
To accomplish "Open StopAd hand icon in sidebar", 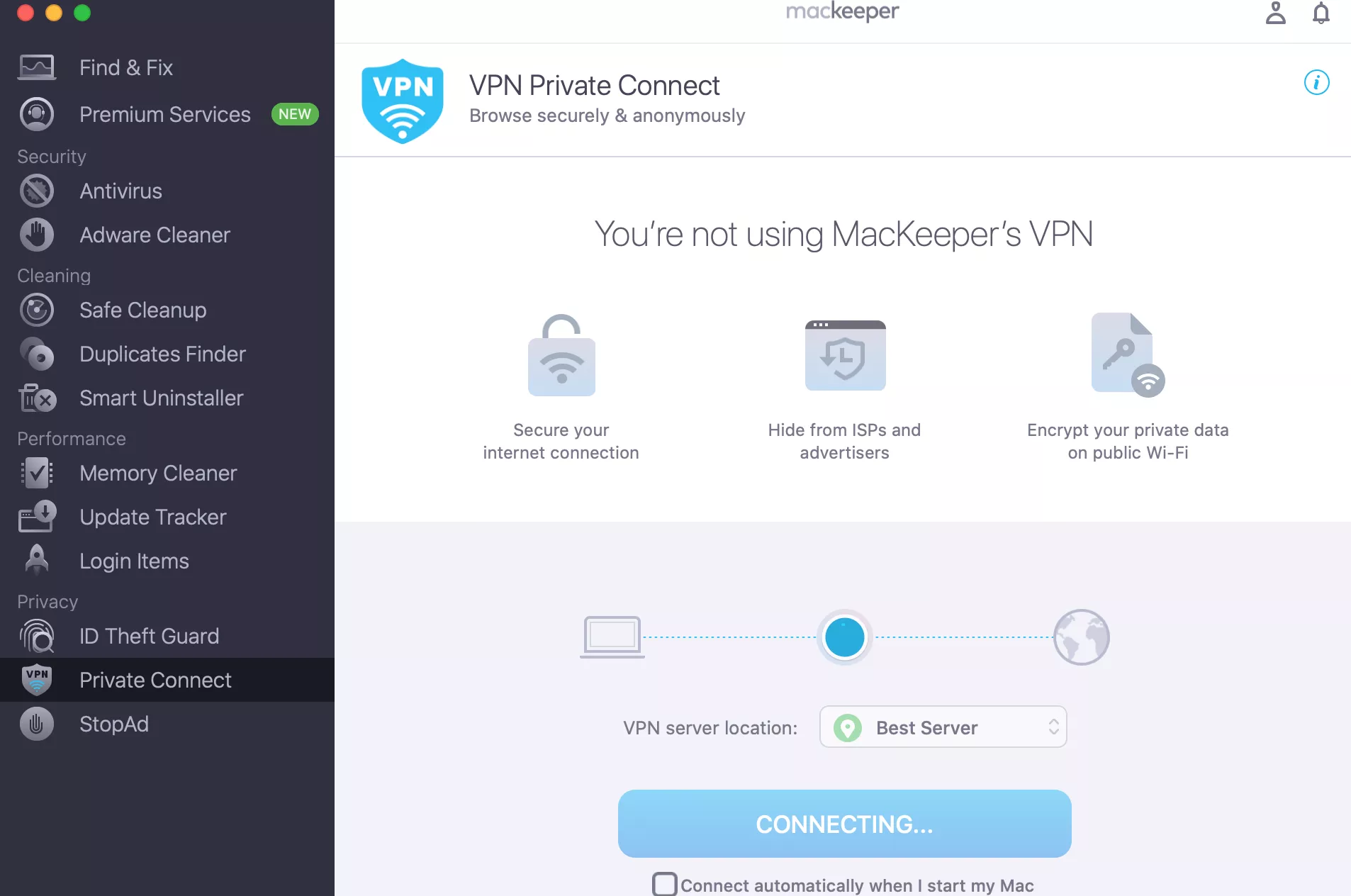I will (x=37, y=724).
